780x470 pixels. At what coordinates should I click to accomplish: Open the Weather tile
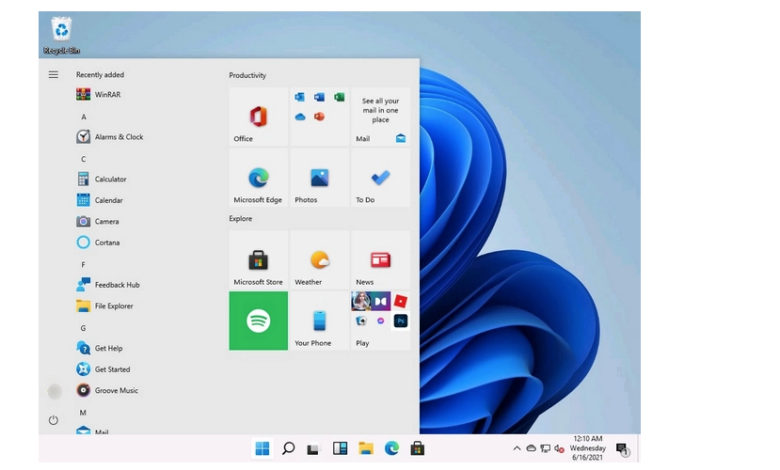click(319, 261)
